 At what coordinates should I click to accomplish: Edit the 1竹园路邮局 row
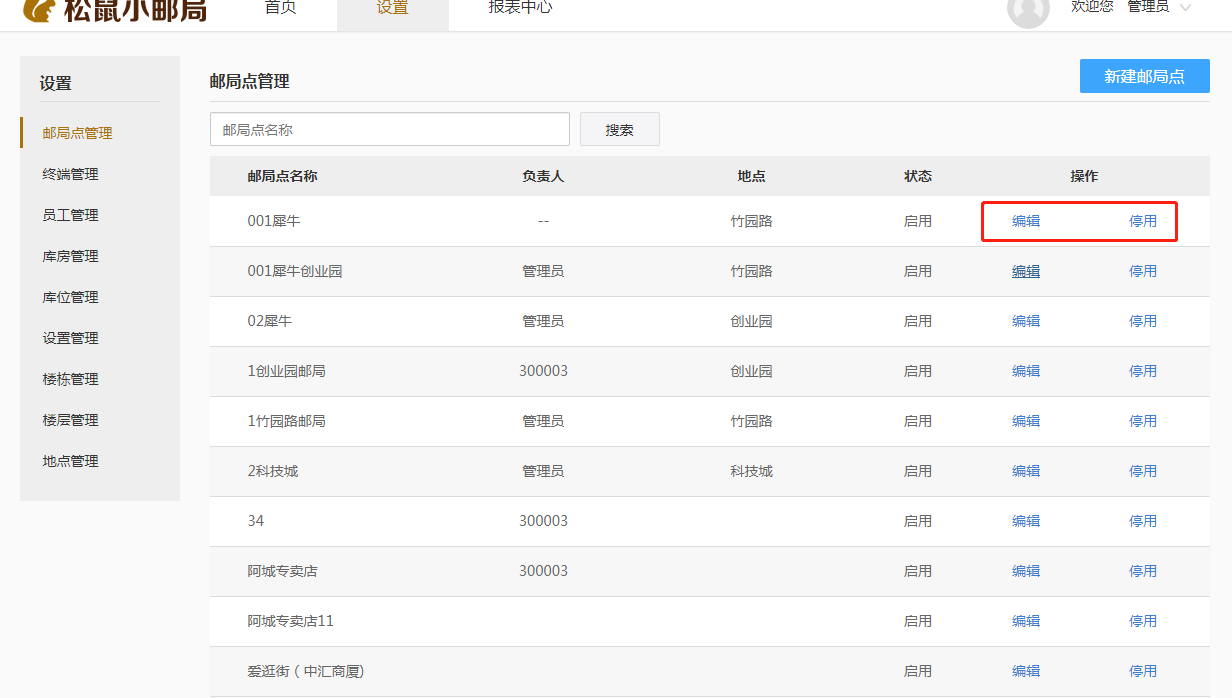tap(1026, 421)
